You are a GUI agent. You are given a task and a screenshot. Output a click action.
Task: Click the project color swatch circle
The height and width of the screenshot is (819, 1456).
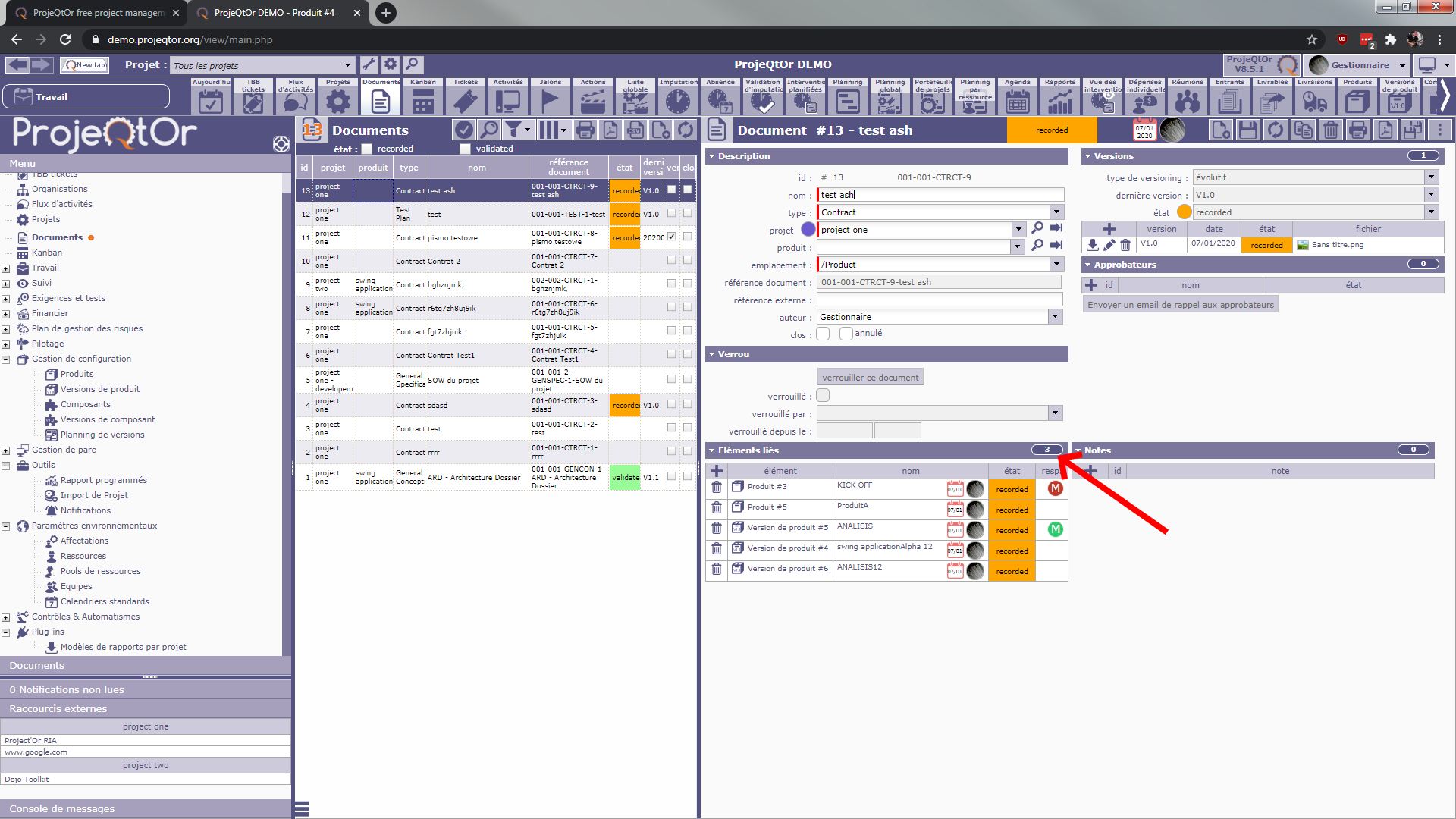[x=808, y=230]
